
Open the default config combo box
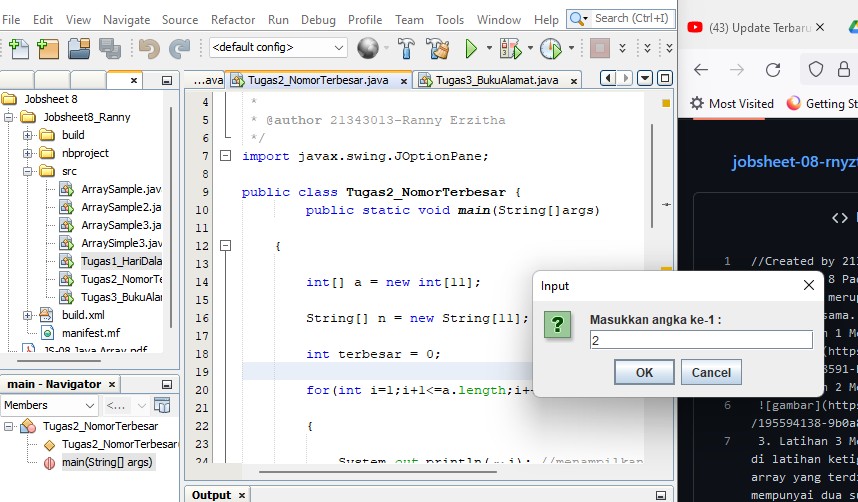(x=278, y=48)
